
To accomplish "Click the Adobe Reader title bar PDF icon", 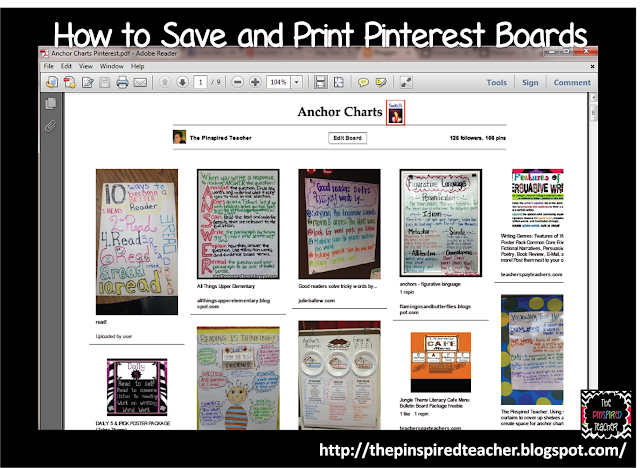I will (x=44, y=53).
